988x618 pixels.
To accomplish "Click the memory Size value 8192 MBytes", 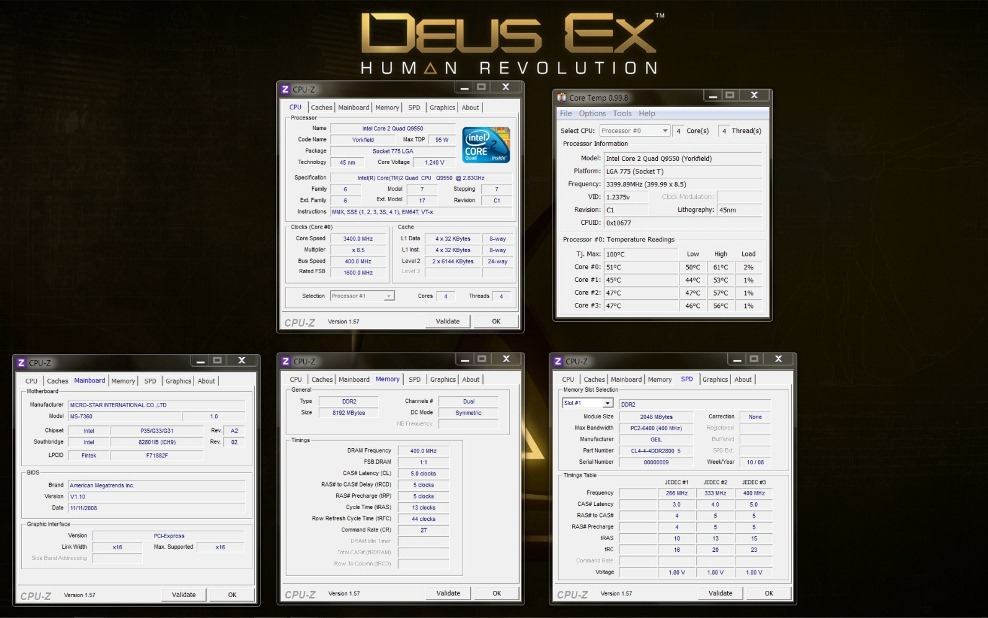I will (348, 413).
